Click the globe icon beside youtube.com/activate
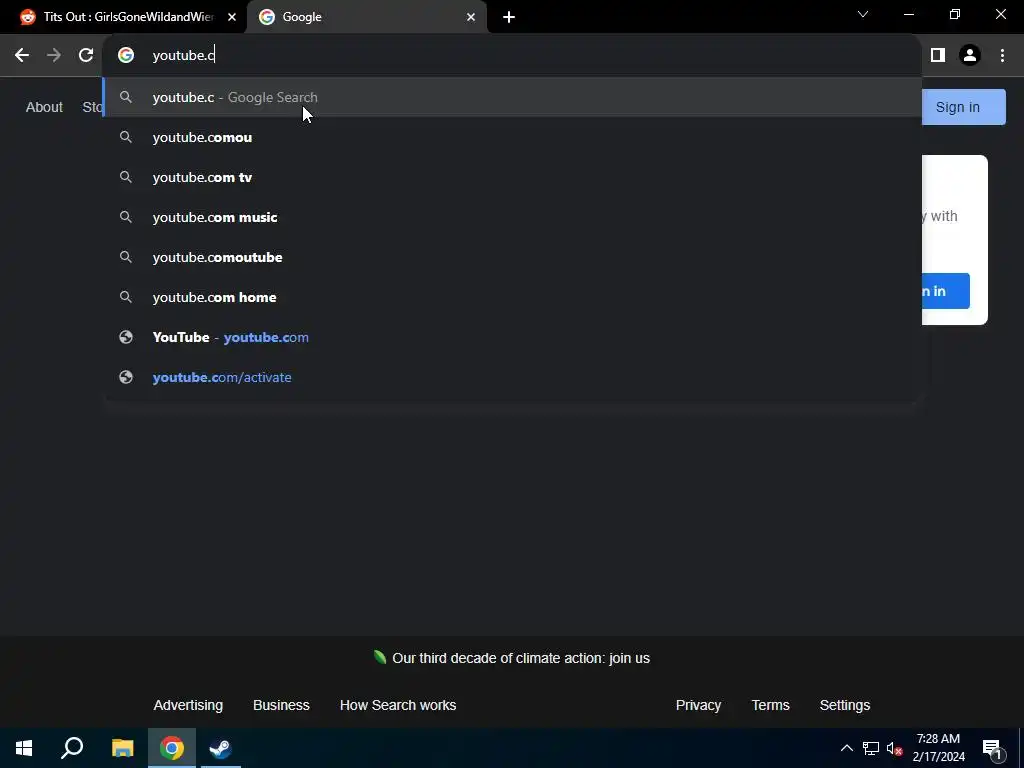 pos(126,377)
